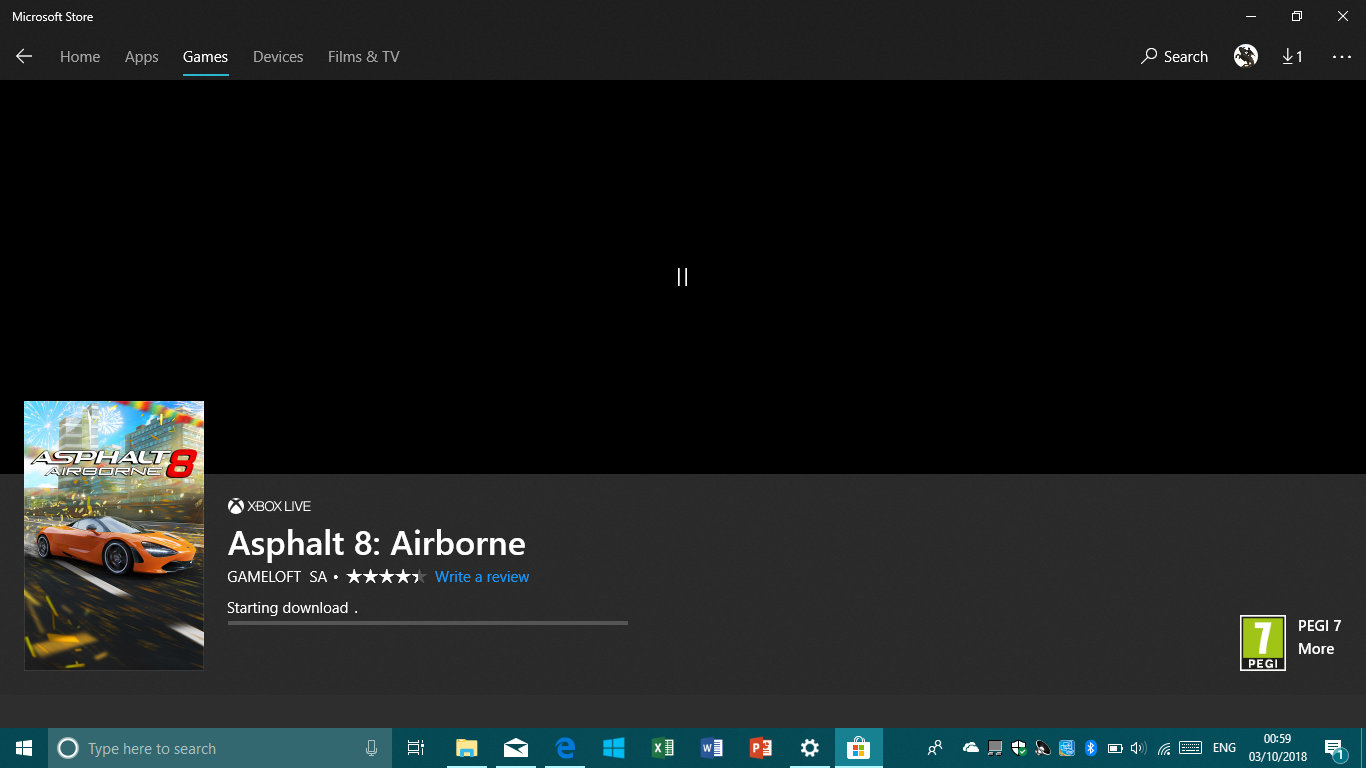Open the user account avatar
Viewport: 1366px width, 768px height.
1246,57
